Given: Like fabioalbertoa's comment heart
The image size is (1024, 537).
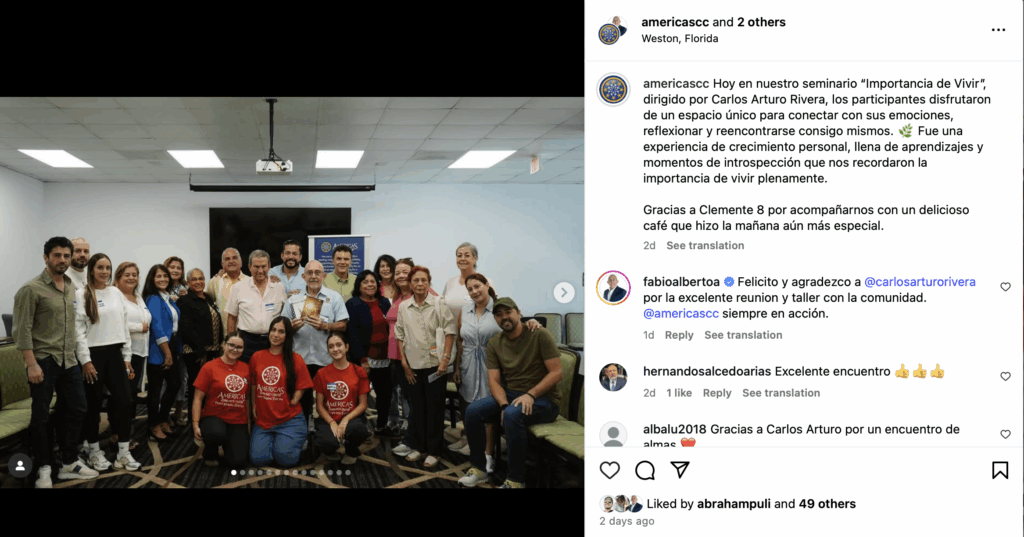Looking at the screenshot, I should (x=1005, y=287).
